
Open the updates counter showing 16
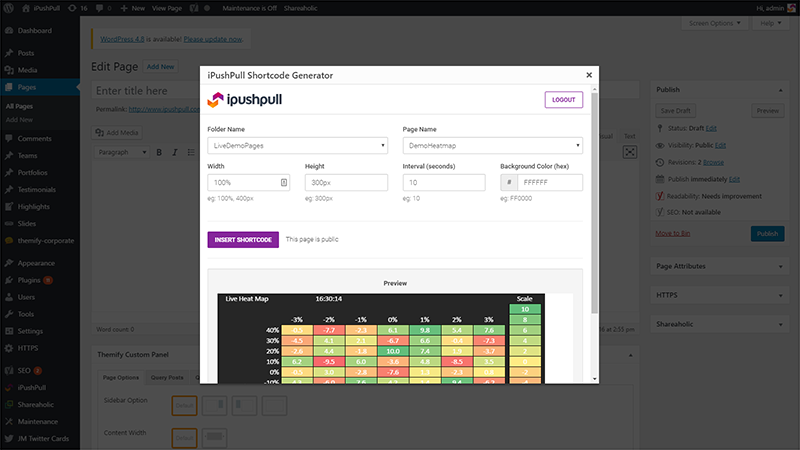tap(78, 8)
